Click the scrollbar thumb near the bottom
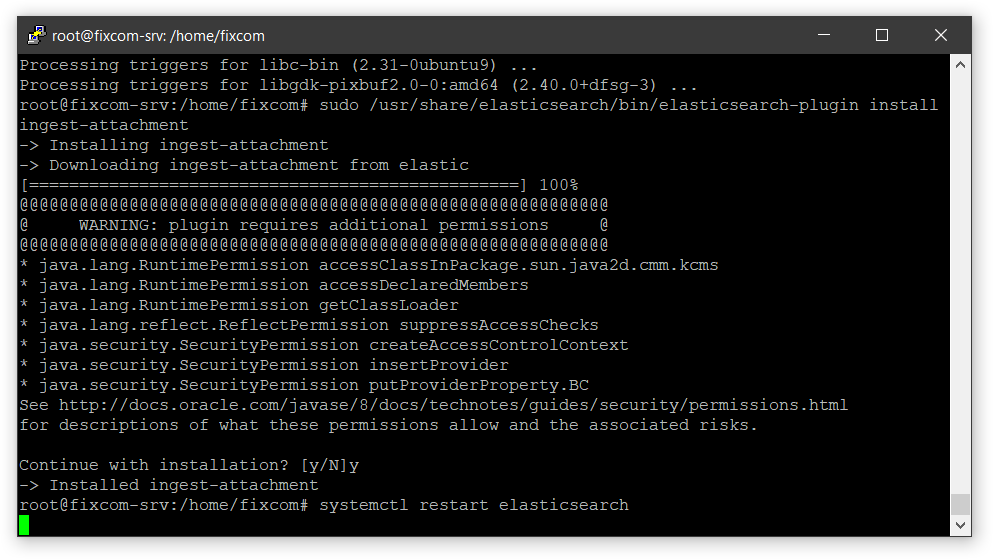 click(960, 505)
